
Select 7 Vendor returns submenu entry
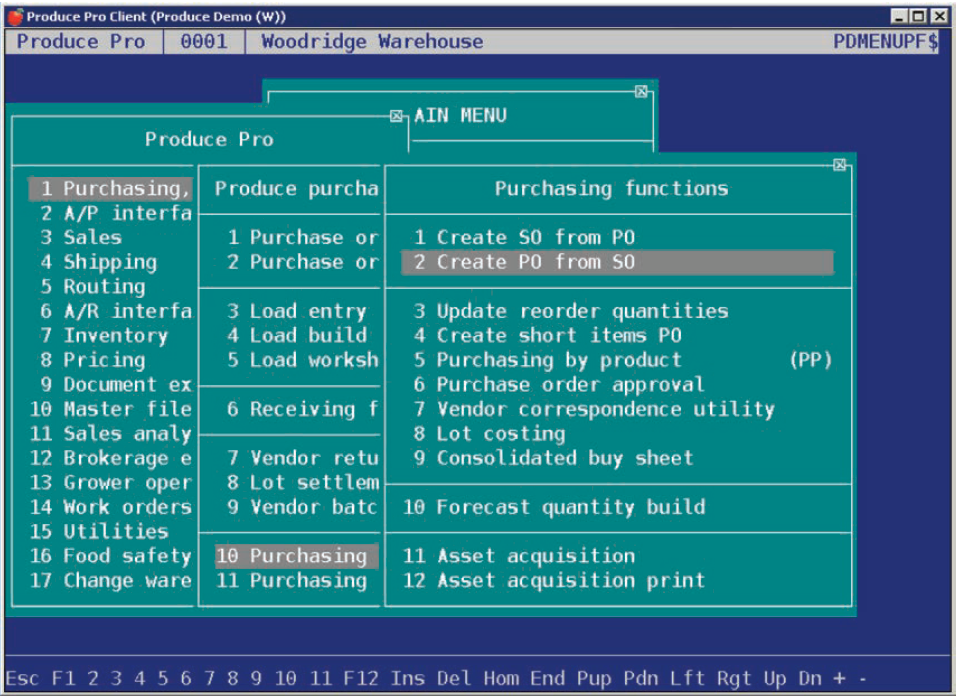click(x=303, y=458)
